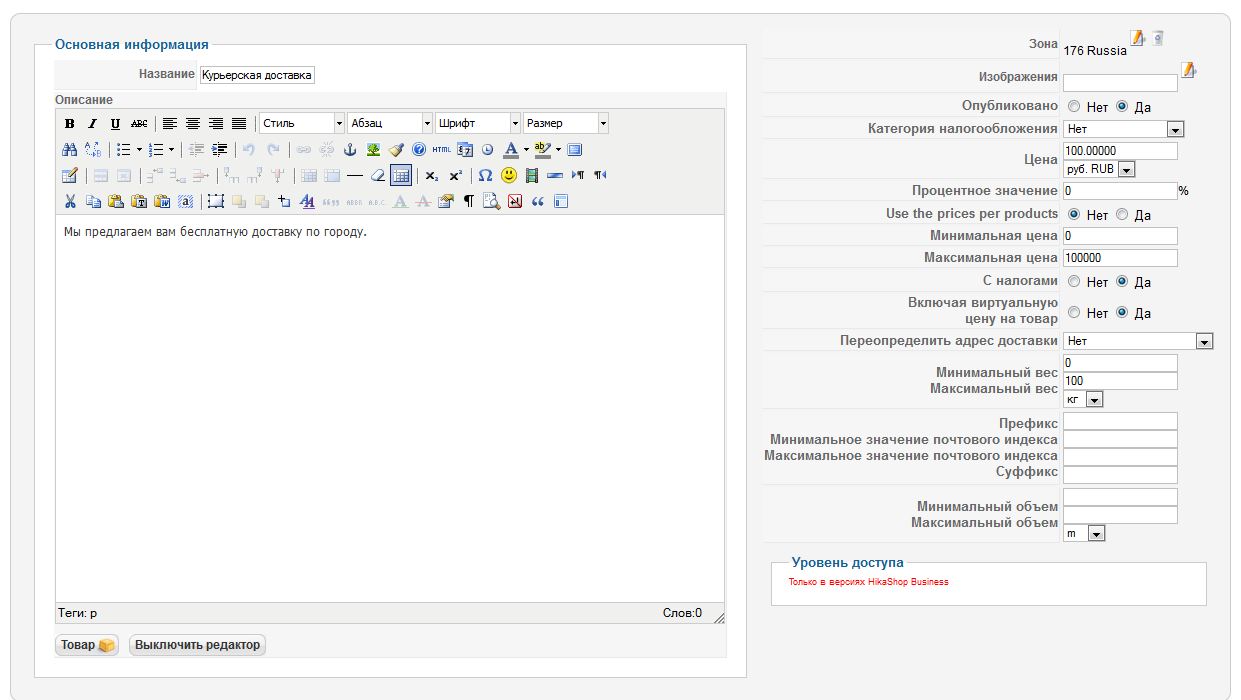Open Find with binoculars icon
Viewport: 1241px width, 700px height.
(70, 150)
